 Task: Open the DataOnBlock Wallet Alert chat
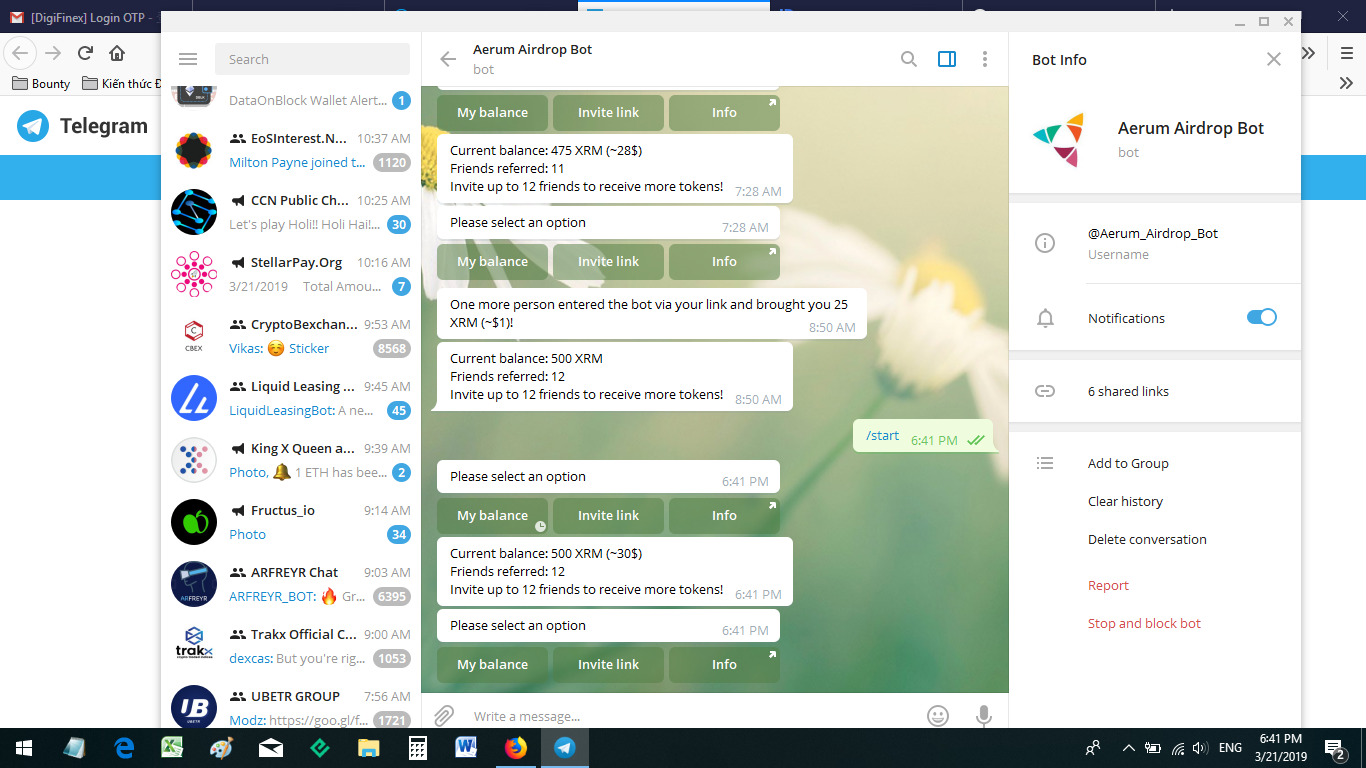289,102
